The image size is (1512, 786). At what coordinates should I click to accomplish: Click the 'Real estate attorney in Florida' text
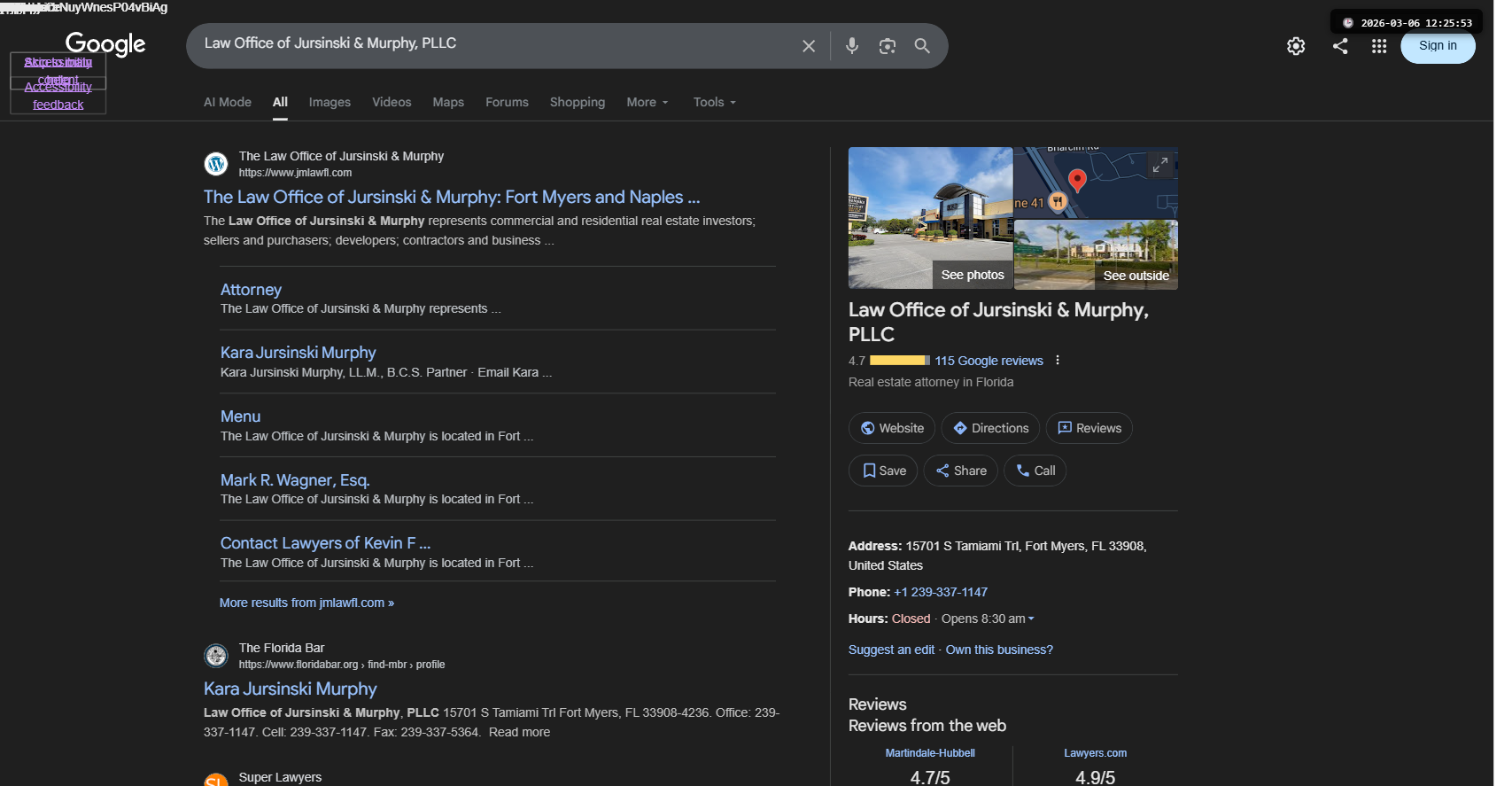[931, 382]
